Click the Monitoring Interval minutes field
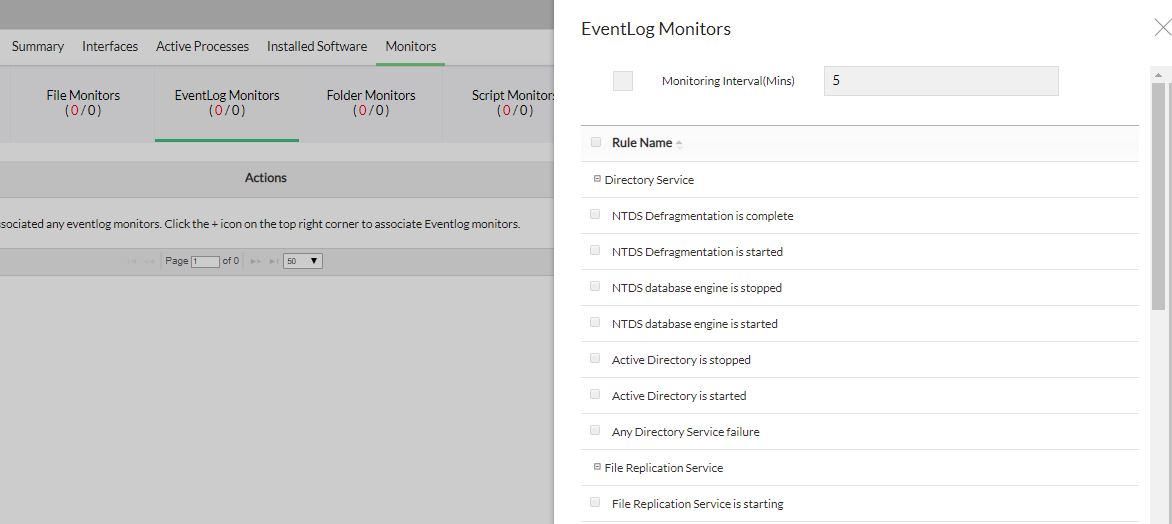The image size is (1172, 524). [940, 81]
